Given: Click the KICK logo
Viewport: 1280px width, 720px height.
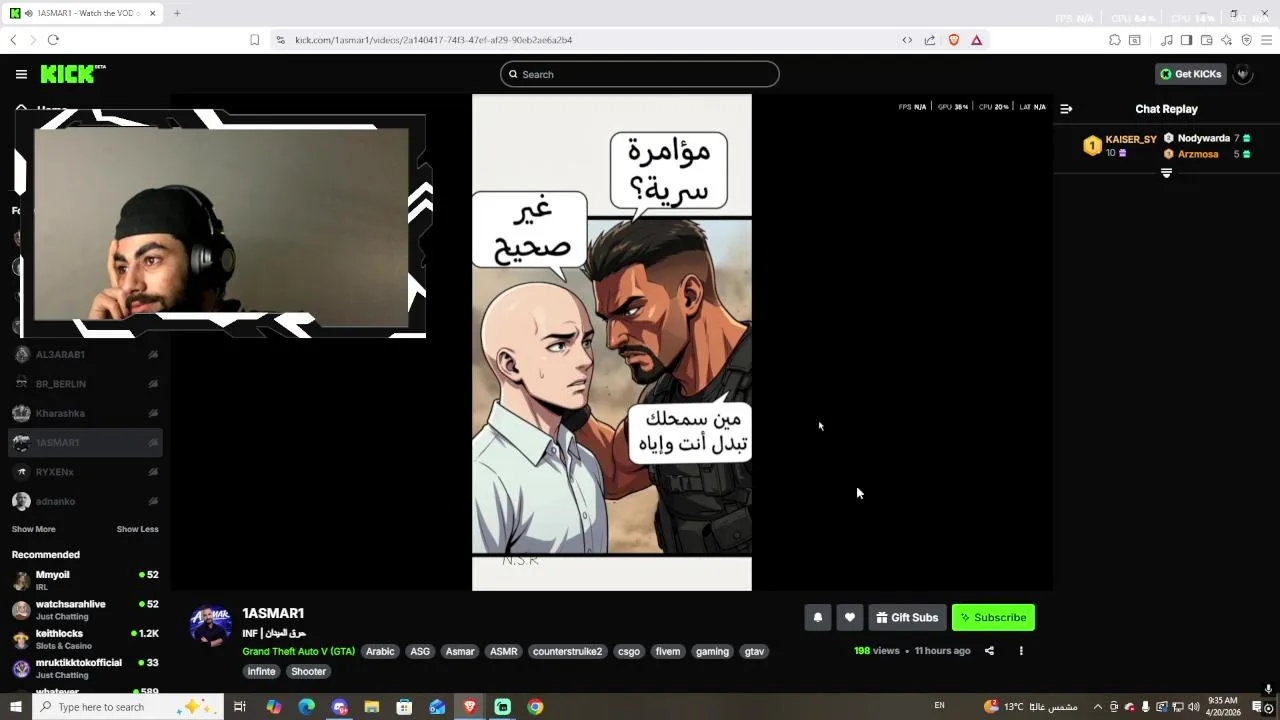Looking at the screenshot, I should pyautogui.click(x=73, y=74).
